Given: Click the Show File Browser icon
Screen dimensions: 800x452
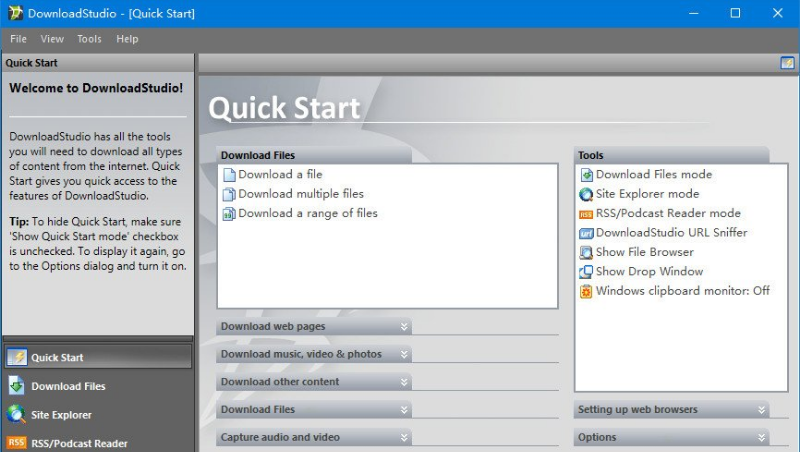Looking at the screenshot, I should click(x=586, y=253).
